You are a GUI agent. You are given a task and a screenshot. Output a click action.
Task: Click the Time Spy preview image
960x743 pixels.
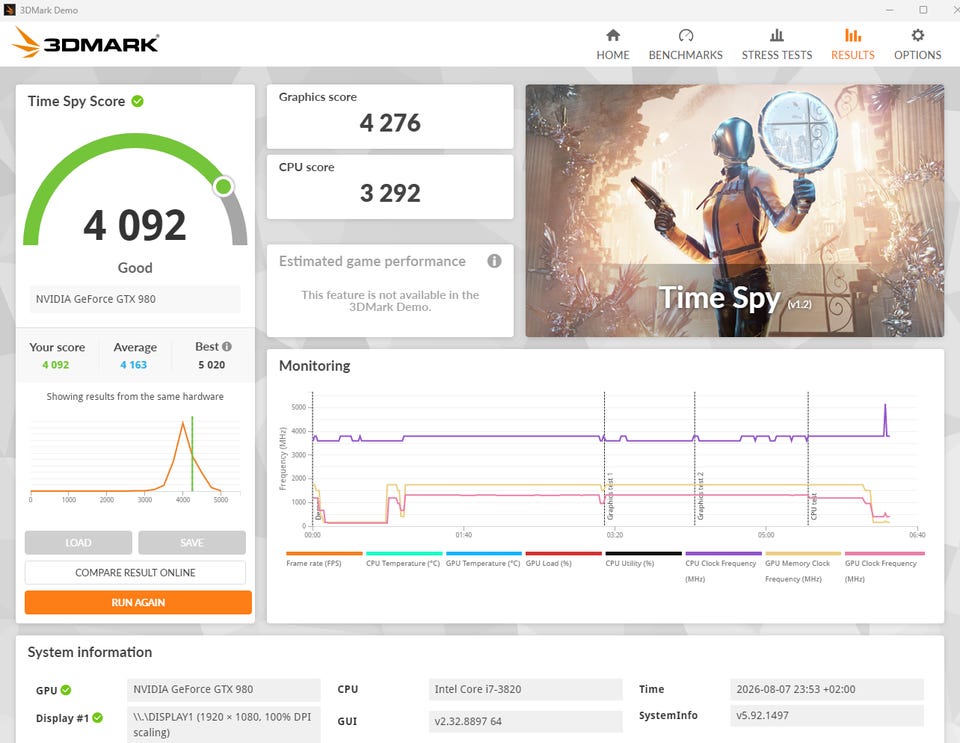[735, 211]
